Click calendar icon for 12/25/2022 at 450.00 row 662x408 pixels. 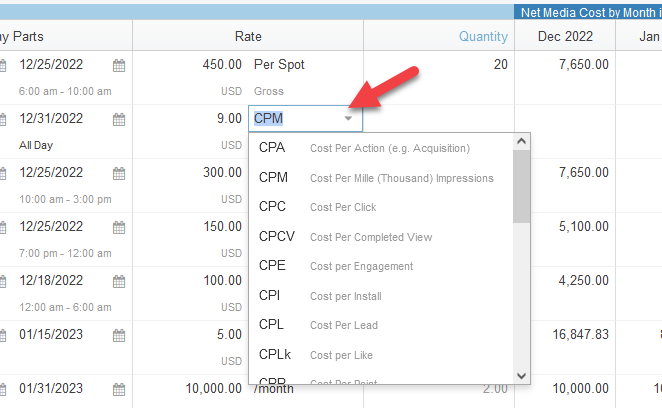[119, 65]
